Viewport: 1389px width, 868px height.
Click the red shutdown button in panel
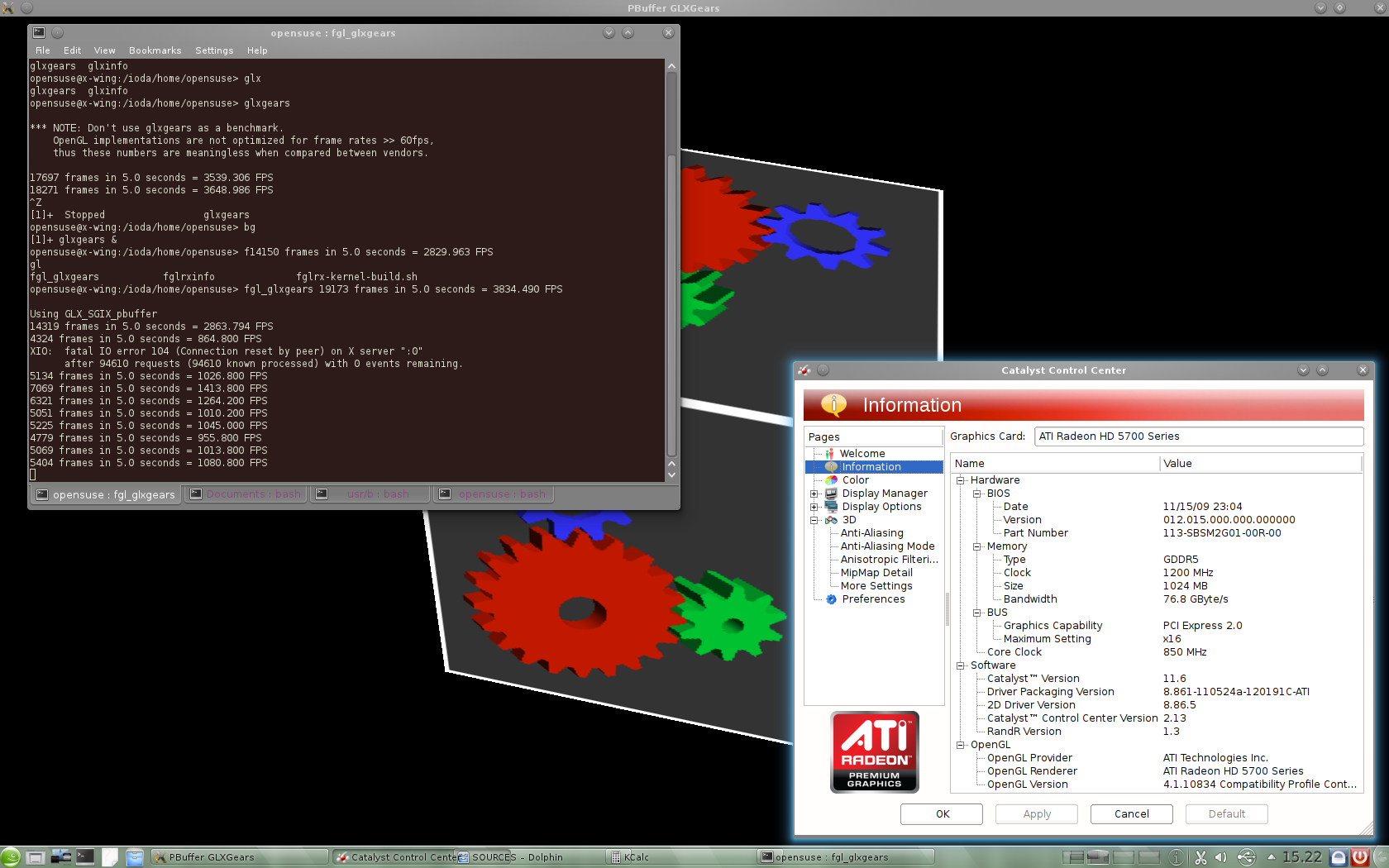(1359, 857)
